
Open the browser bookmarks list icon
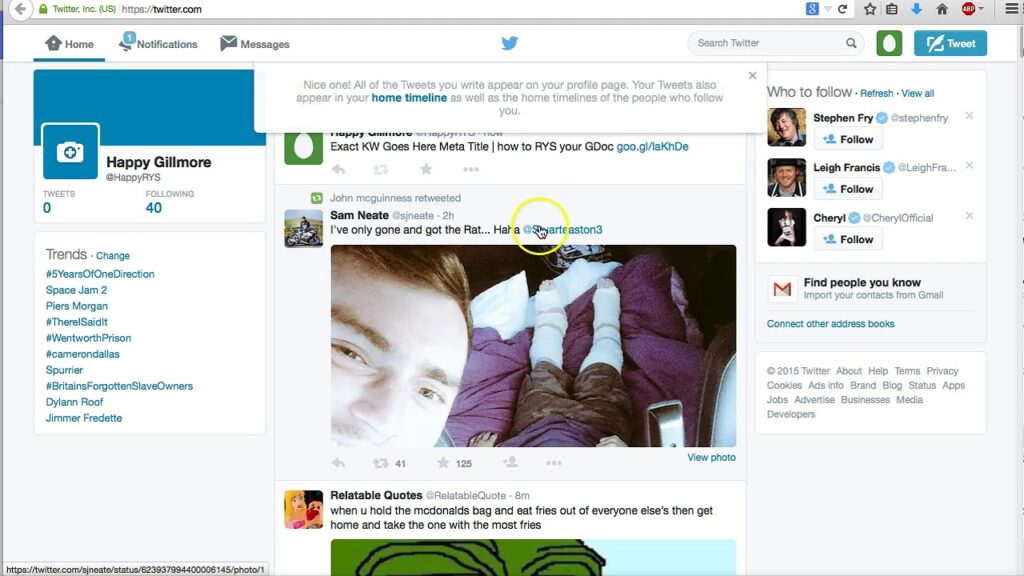(891, 9)
